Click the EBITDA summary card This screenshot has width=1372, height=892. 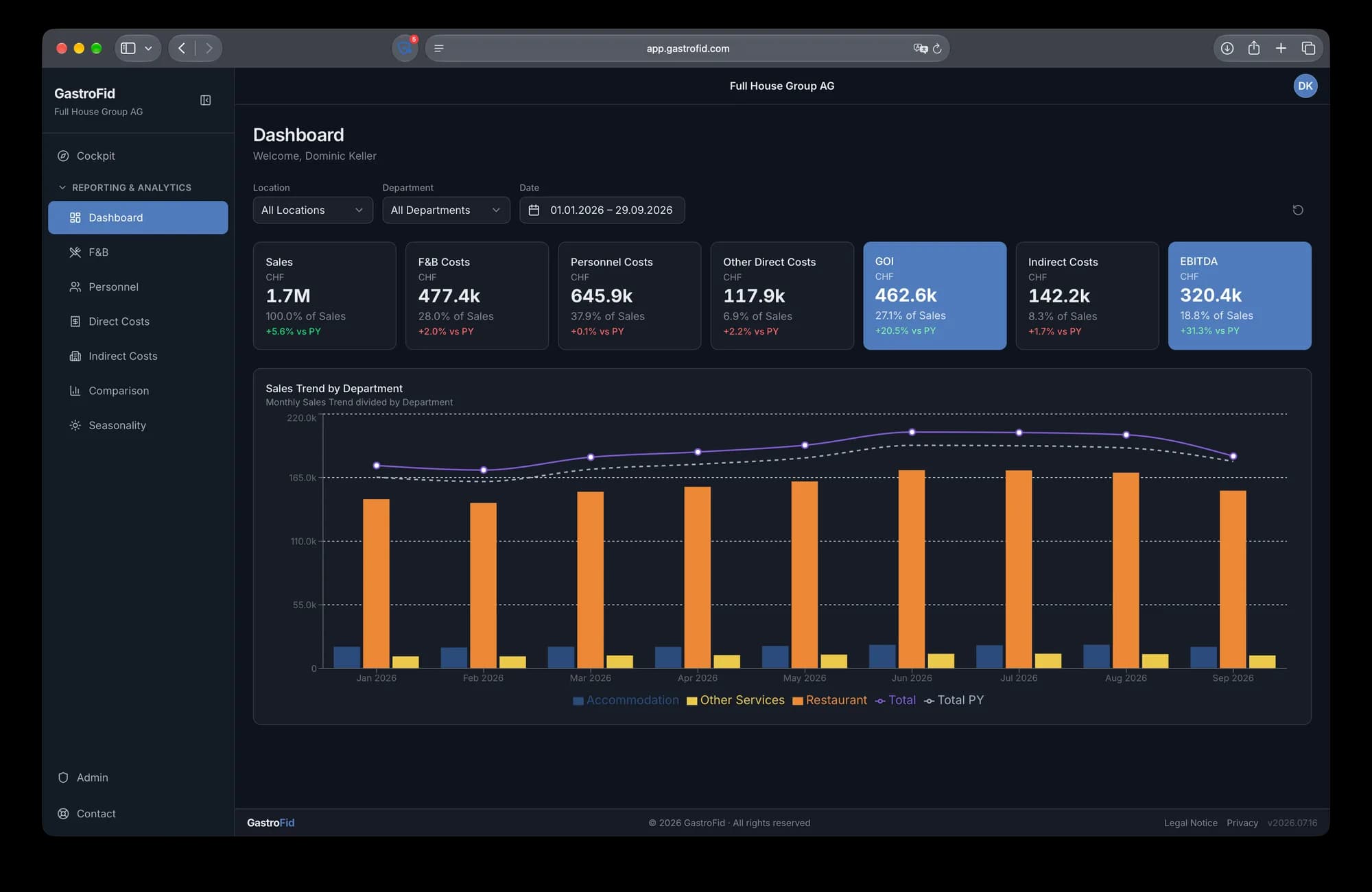[x=1240, y=296]
